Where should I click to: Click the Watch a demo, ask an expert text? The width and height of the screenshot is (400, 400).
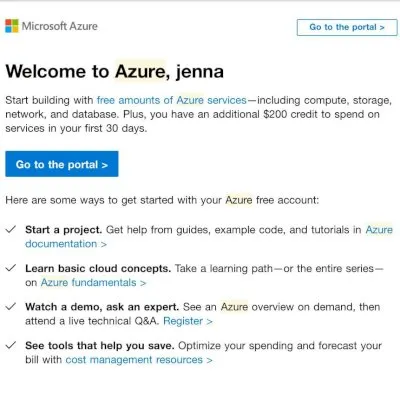click(102, 307)
